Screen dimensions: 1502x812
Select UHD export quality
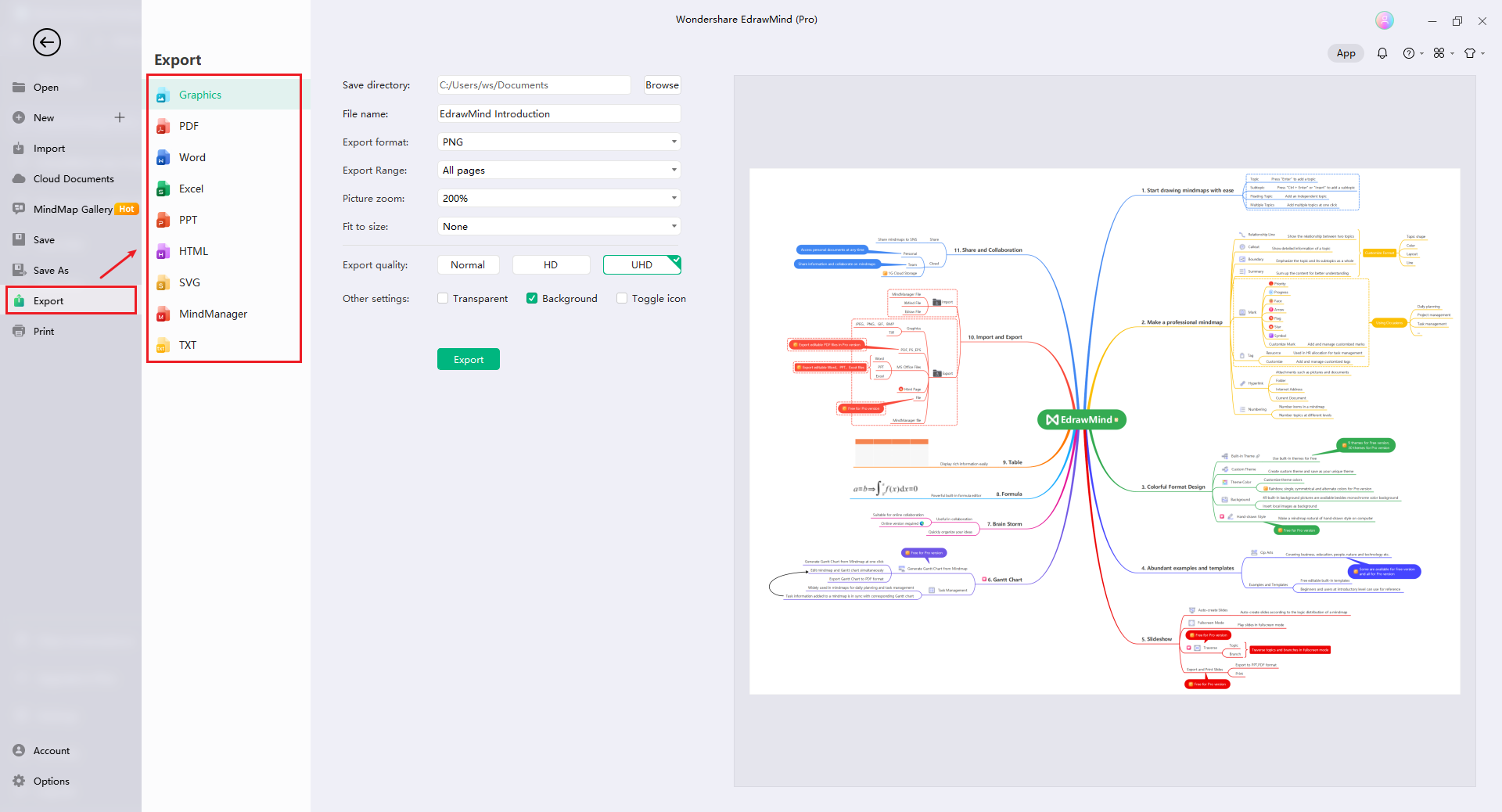[641, 265]
